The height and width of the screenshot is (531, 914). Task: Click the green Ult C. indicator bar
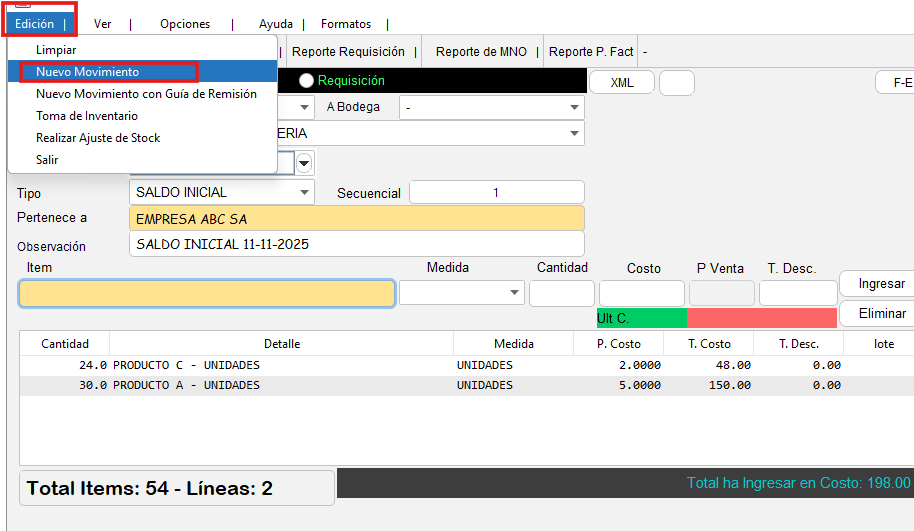tap(641, 318)
